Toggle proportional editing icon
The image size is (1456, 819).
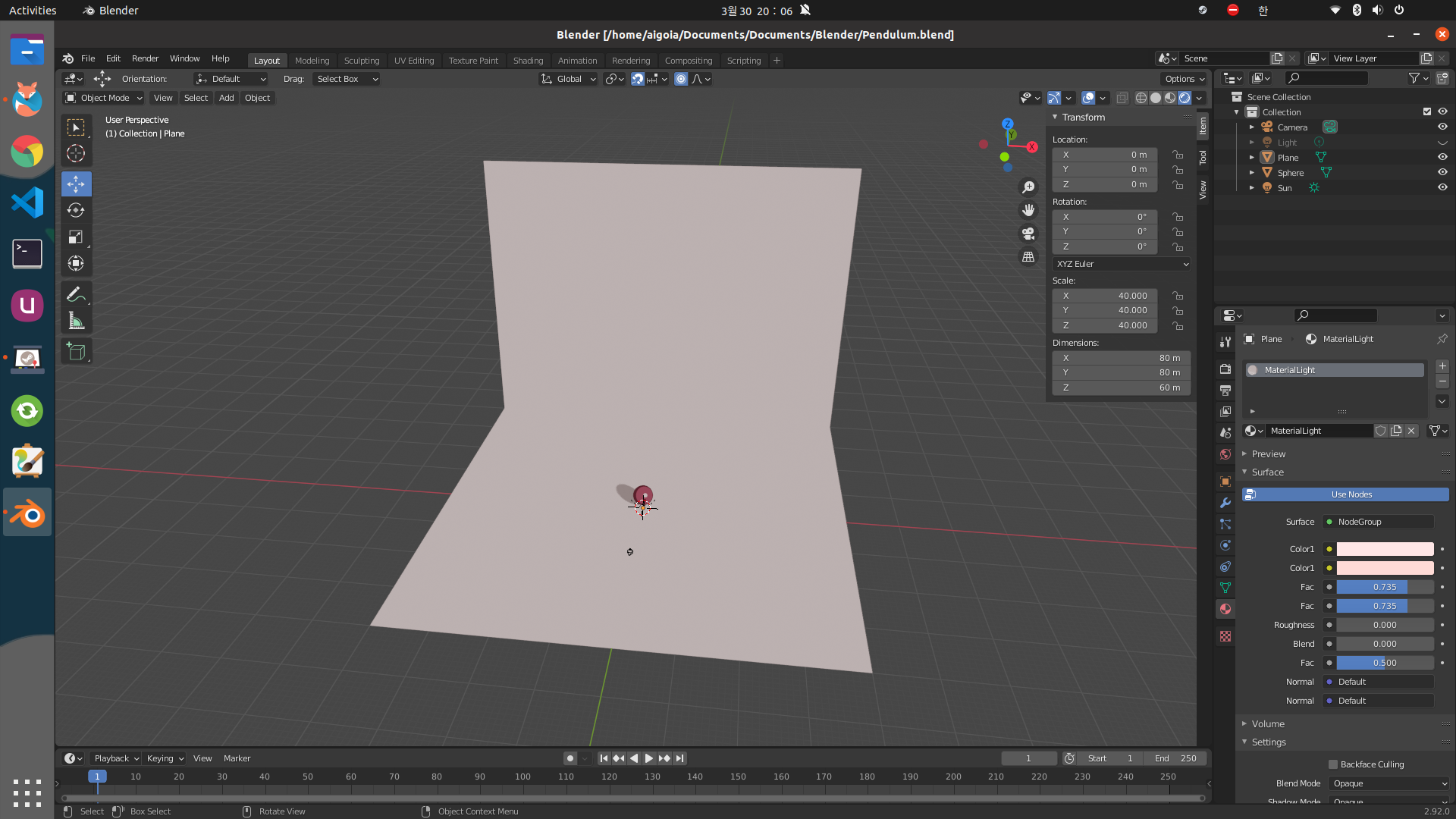coord(681,79)
